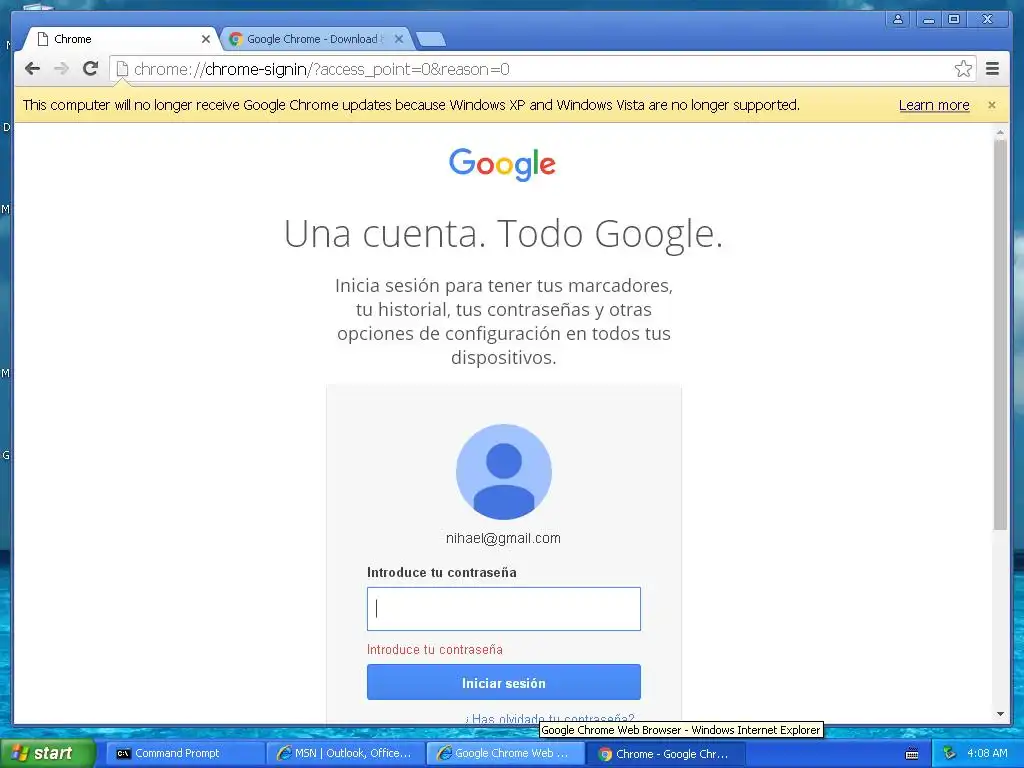Close the Google Chrome - Download tab
Image resolution: width=1024 pixels, height=768 pixels.
[x=399, y=39]
